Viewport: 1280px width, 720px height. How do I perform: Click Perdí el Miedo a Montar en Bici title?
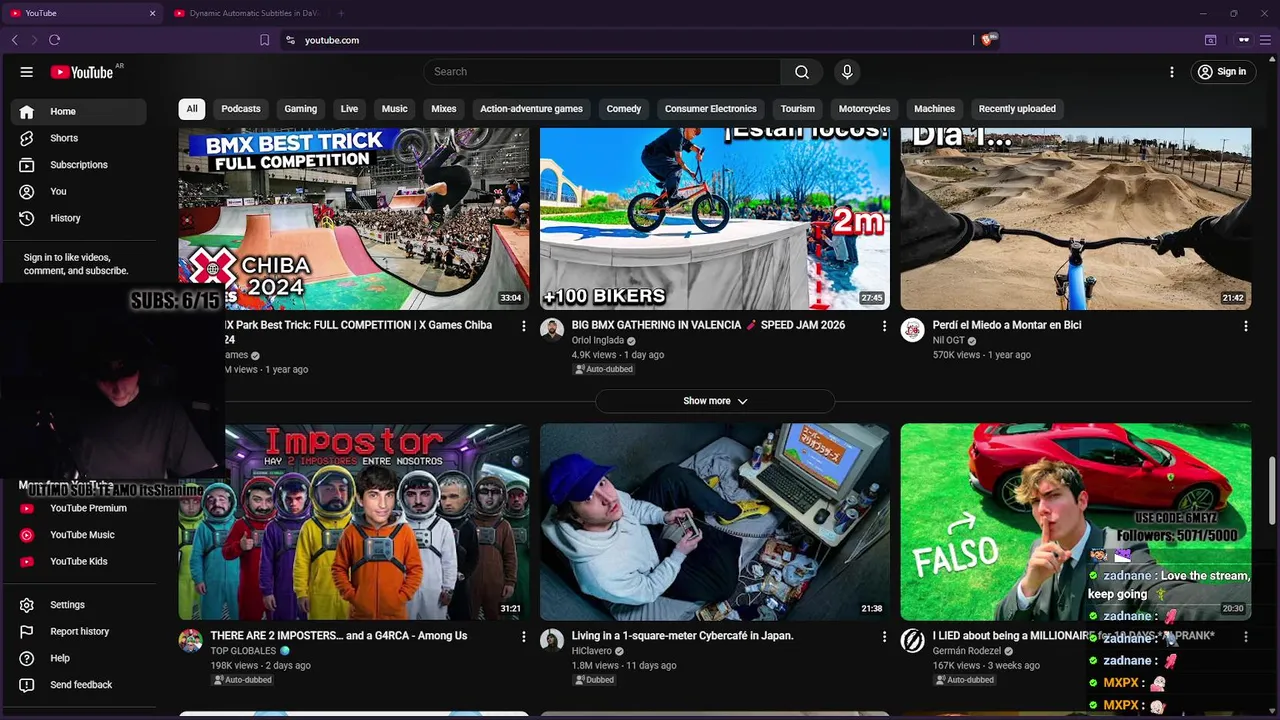pyautogui.click(x=1007, y=325)
